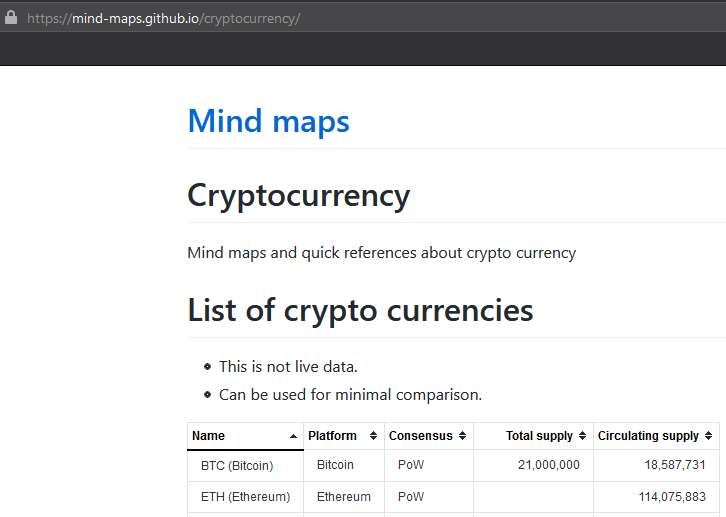The image size is (726, 517).
Task: Sort the table by the Consensus column
Action: 429,436
